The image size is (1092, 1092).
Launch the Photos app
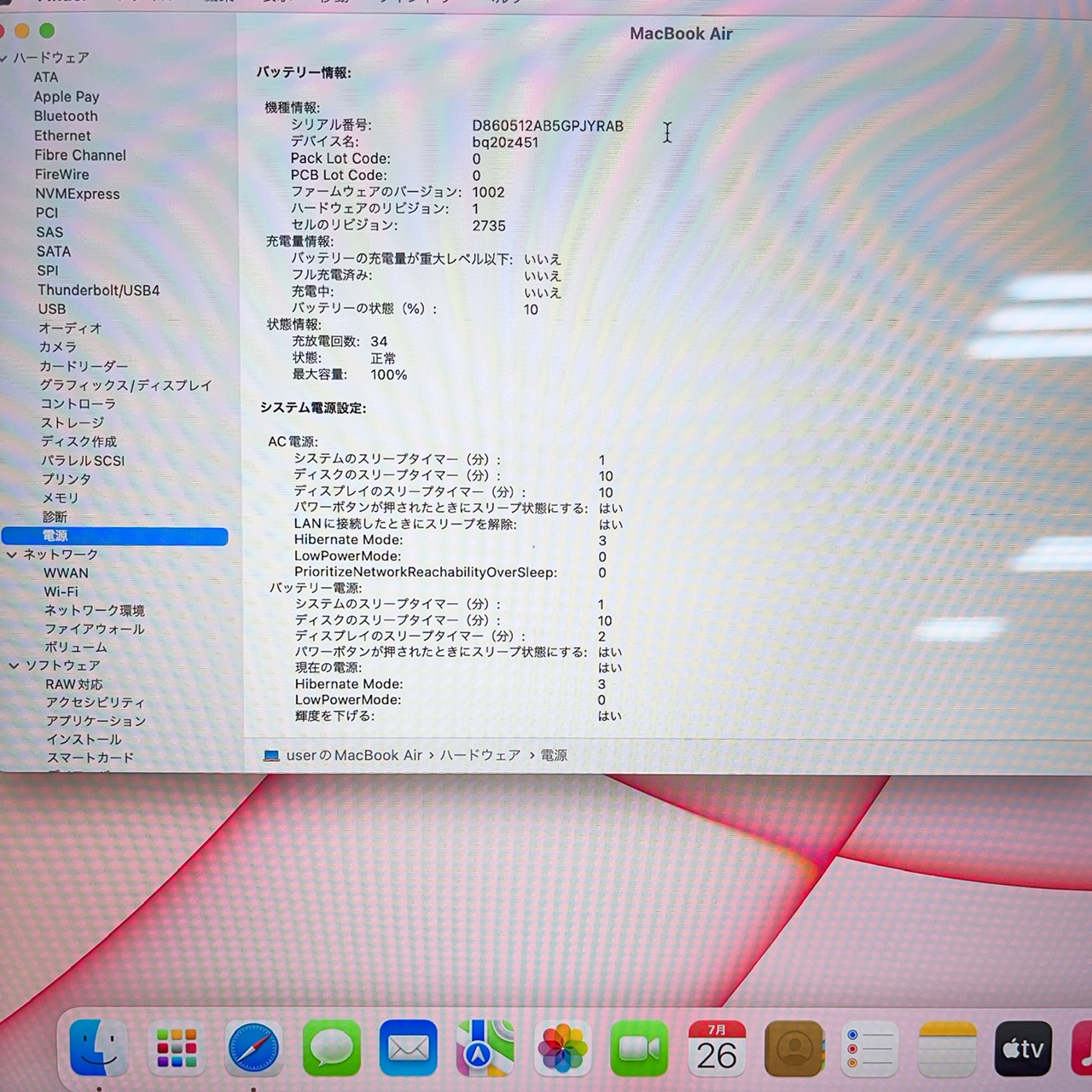pos(562,1048)
